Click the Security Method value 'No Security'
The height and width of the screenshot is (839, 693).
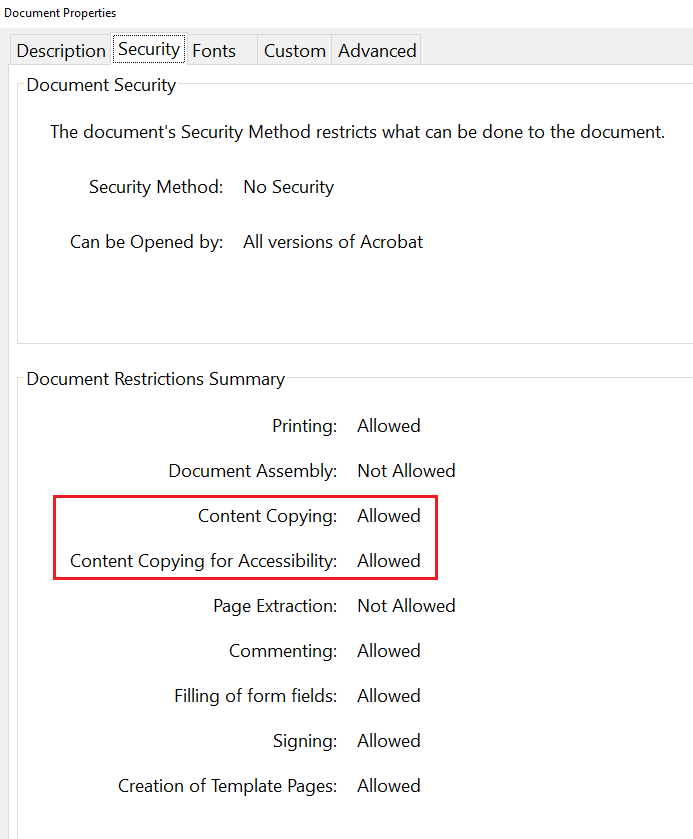(288, 187)
